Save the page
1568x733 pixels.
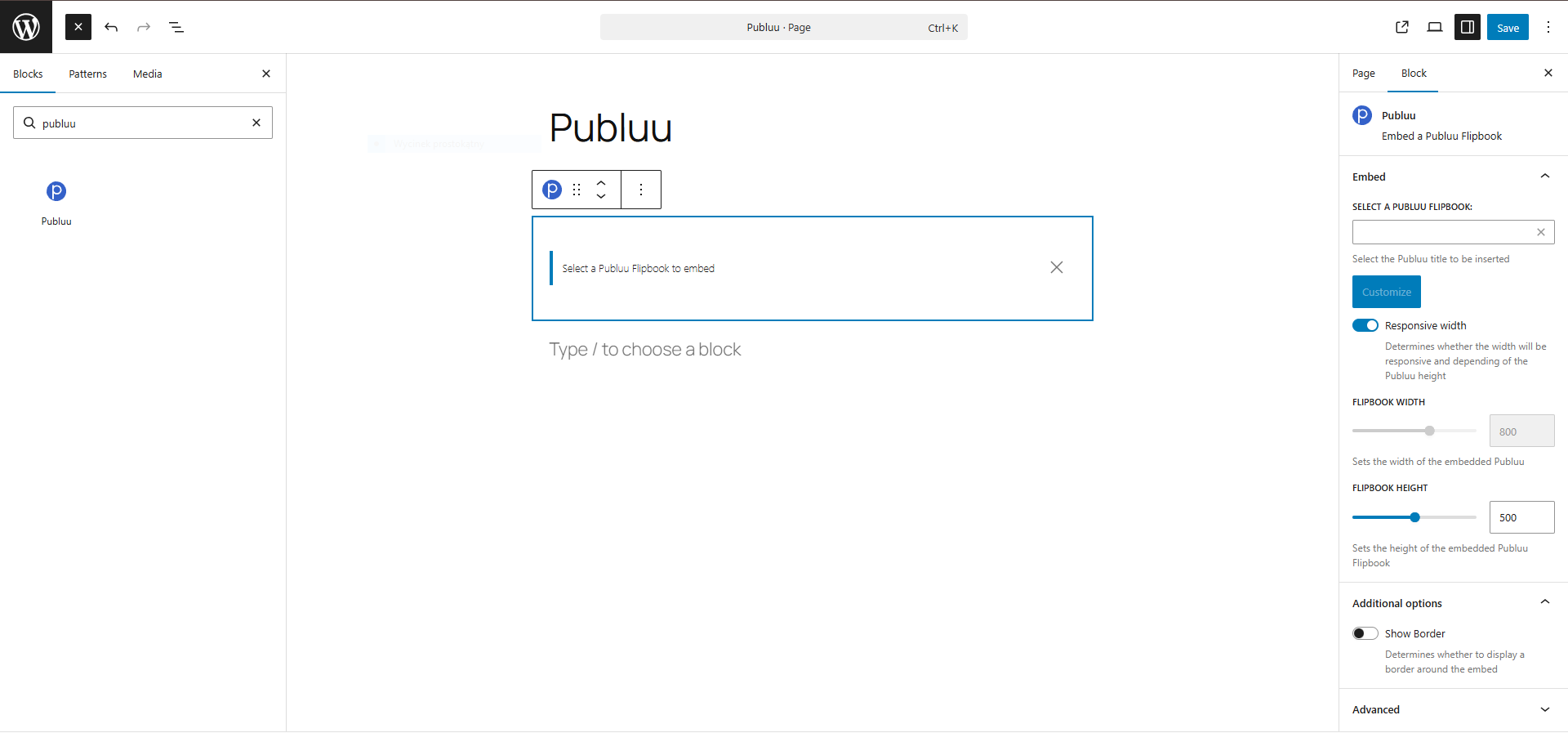point(1508,27)
